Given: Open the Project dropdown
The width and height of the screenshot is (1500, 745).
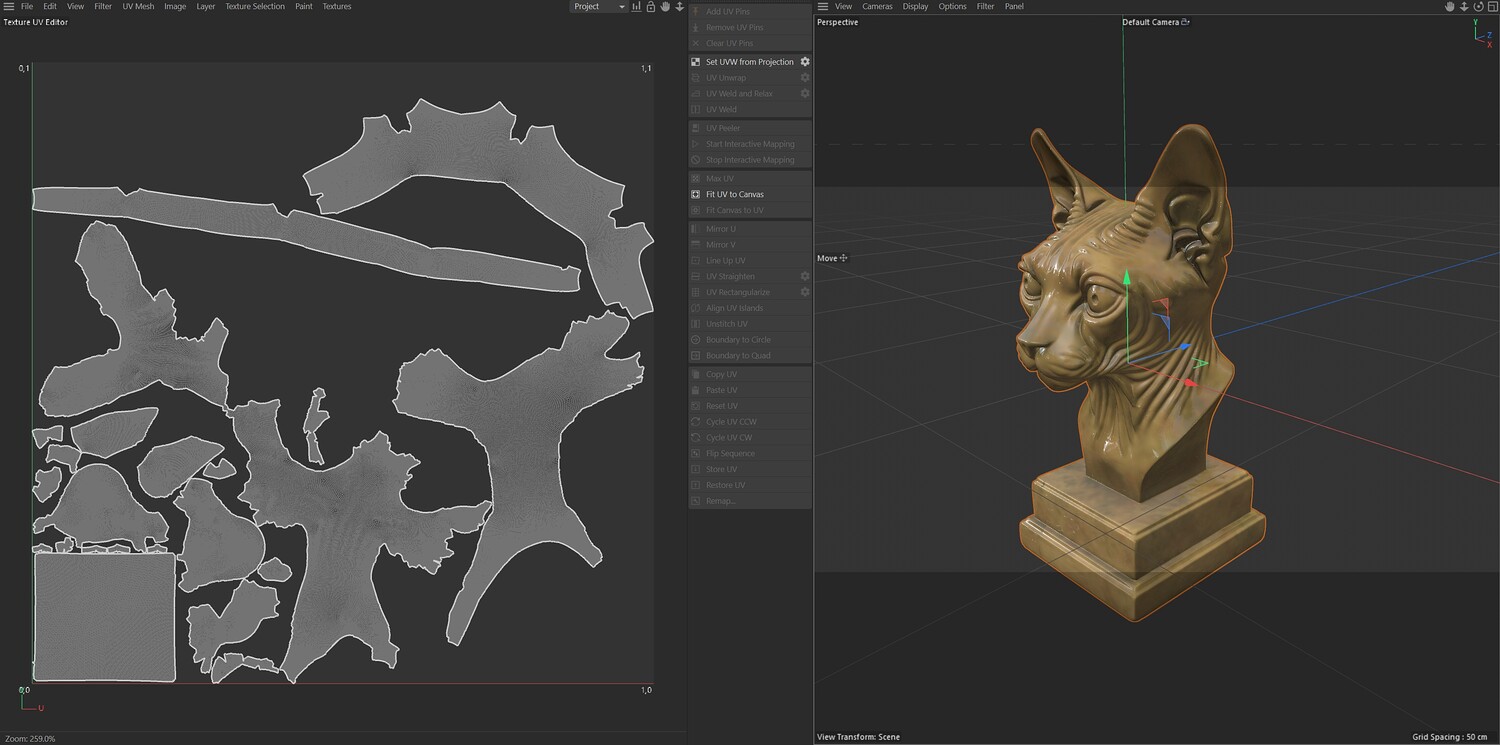Looking at the screenshot, I should [598, 6].
